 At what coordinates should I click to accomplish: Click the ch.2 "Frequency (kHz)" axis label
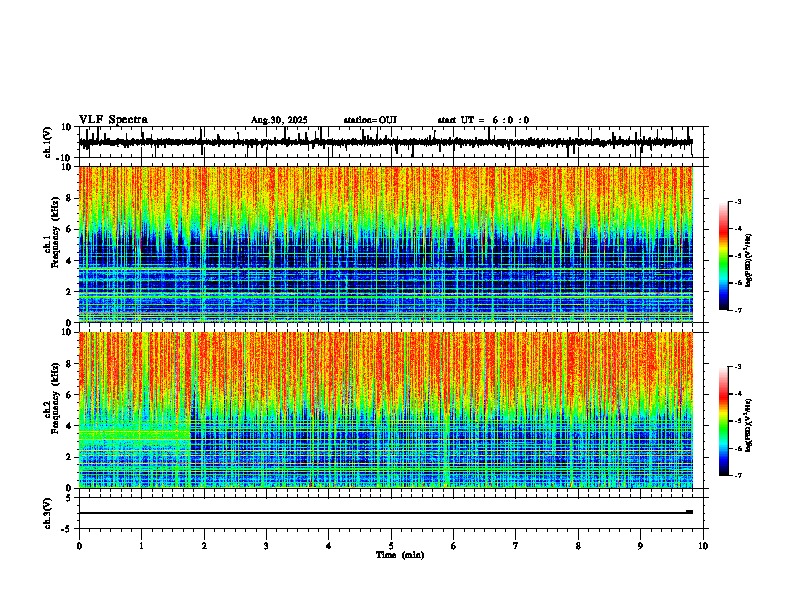55,398
